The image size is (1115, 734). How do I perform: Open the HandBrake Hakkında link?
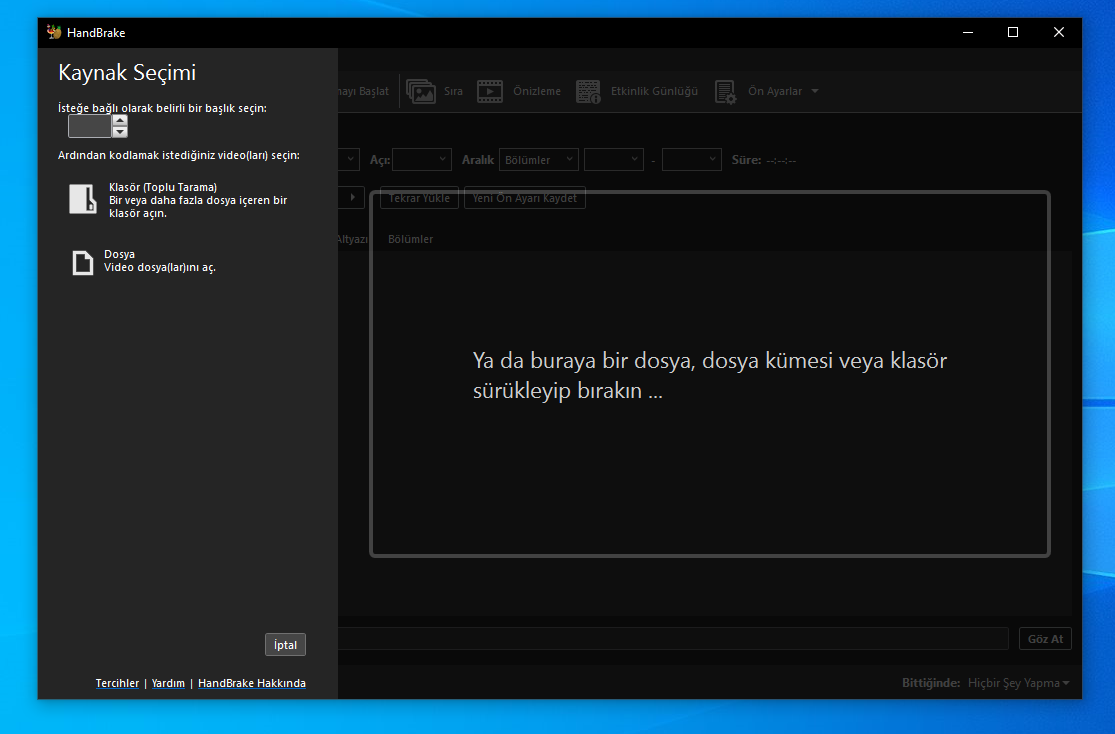[x=252, y=684]
